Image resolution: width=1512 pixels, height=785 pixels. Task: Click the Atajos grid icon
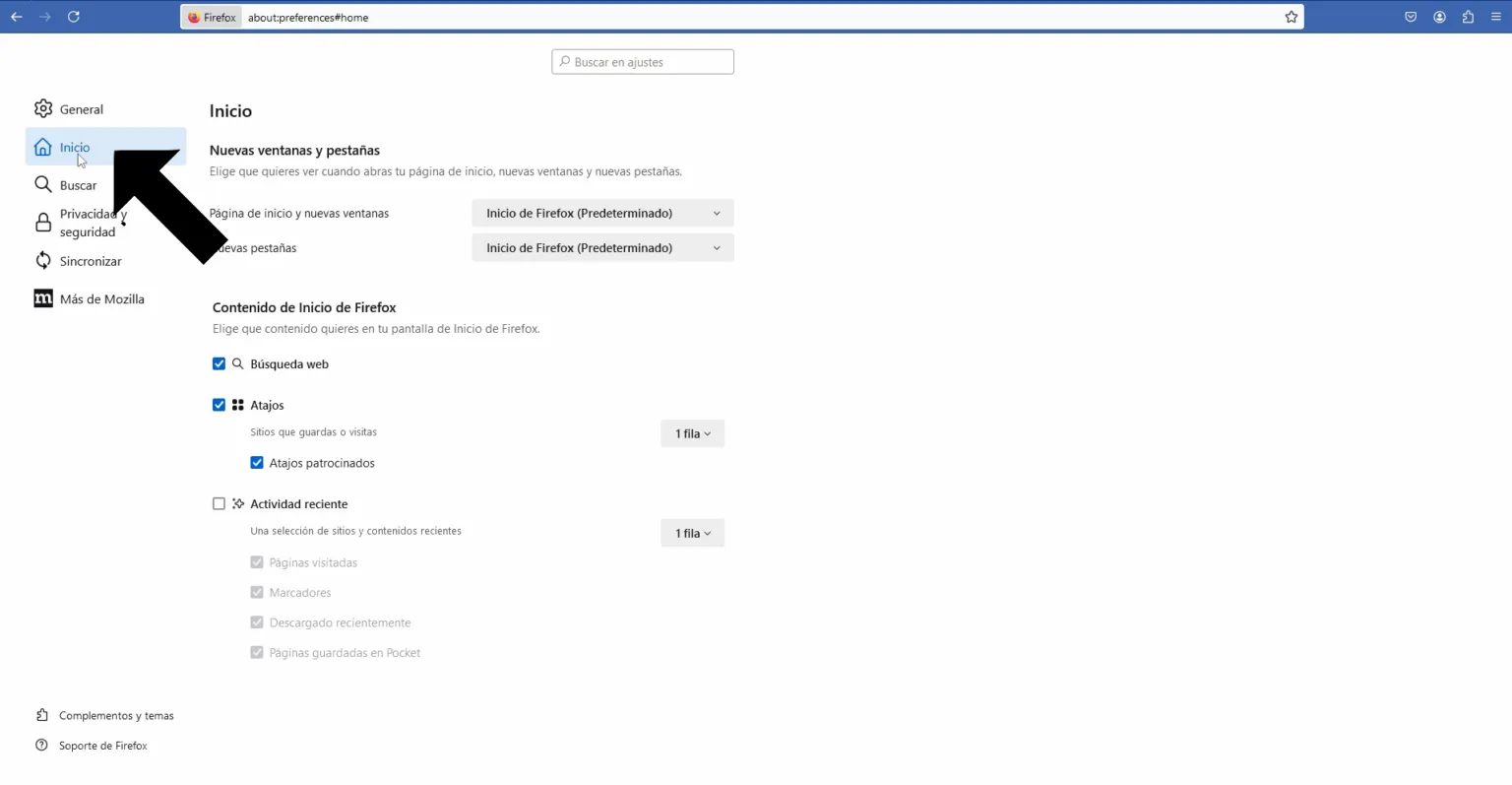click(237, 405)
